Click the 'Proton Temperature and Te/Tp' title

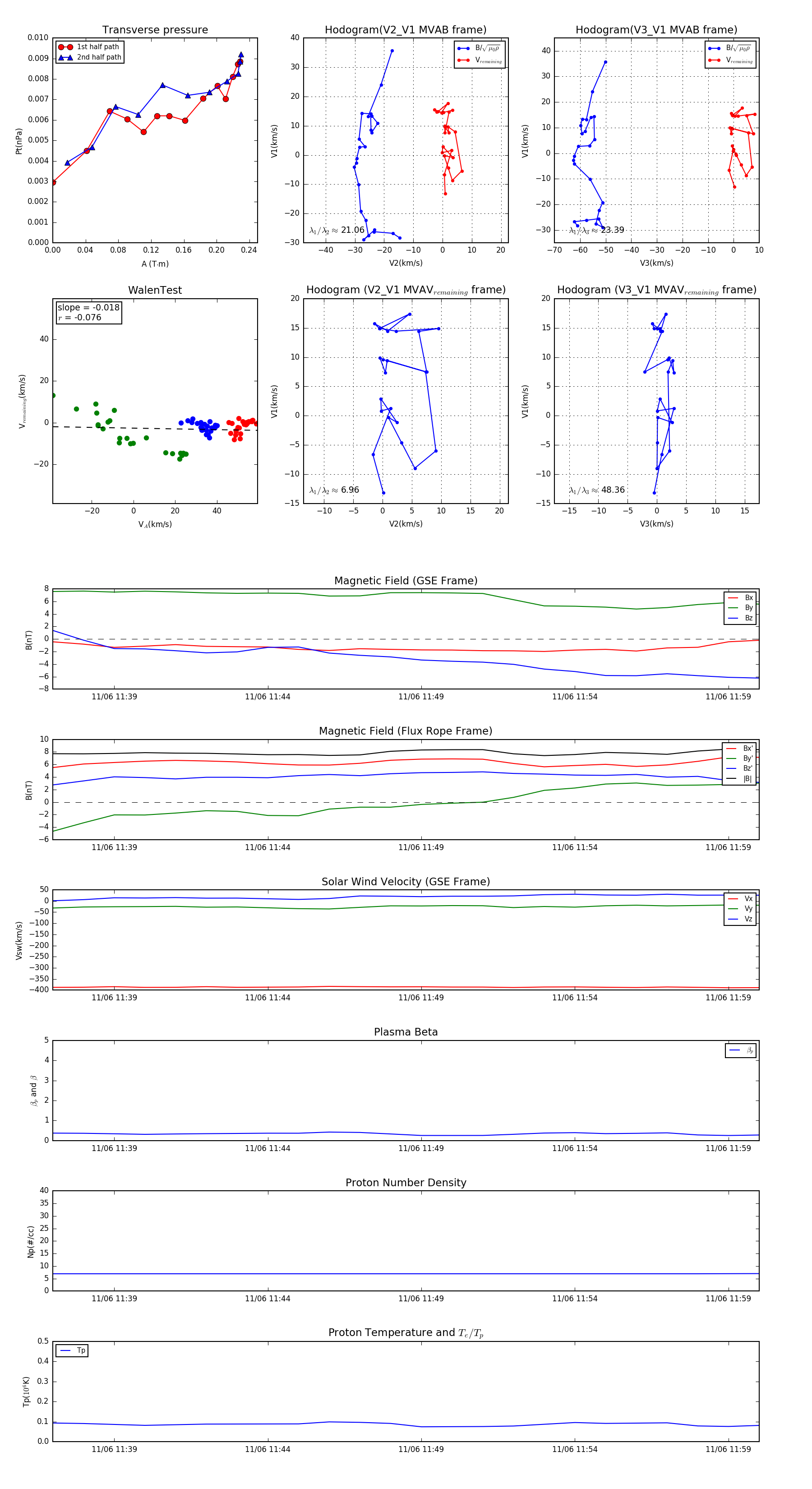406,1332
